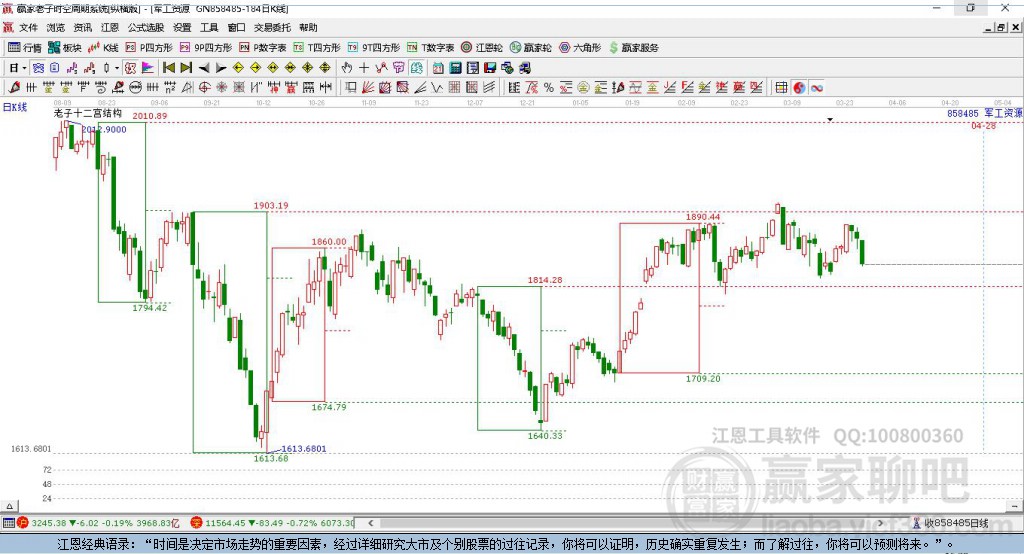Open the 9P四方形 tool

(x=206, y=48)
